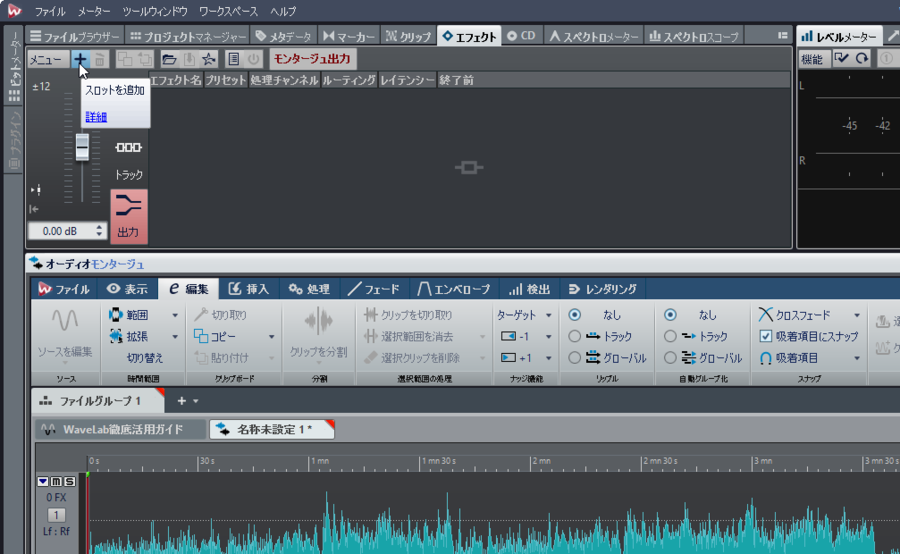Viewport: 900px width, 554px height.
Task: Click the level meter reset arrow icon
Action: pyautogui.click(x=862, y=58)
